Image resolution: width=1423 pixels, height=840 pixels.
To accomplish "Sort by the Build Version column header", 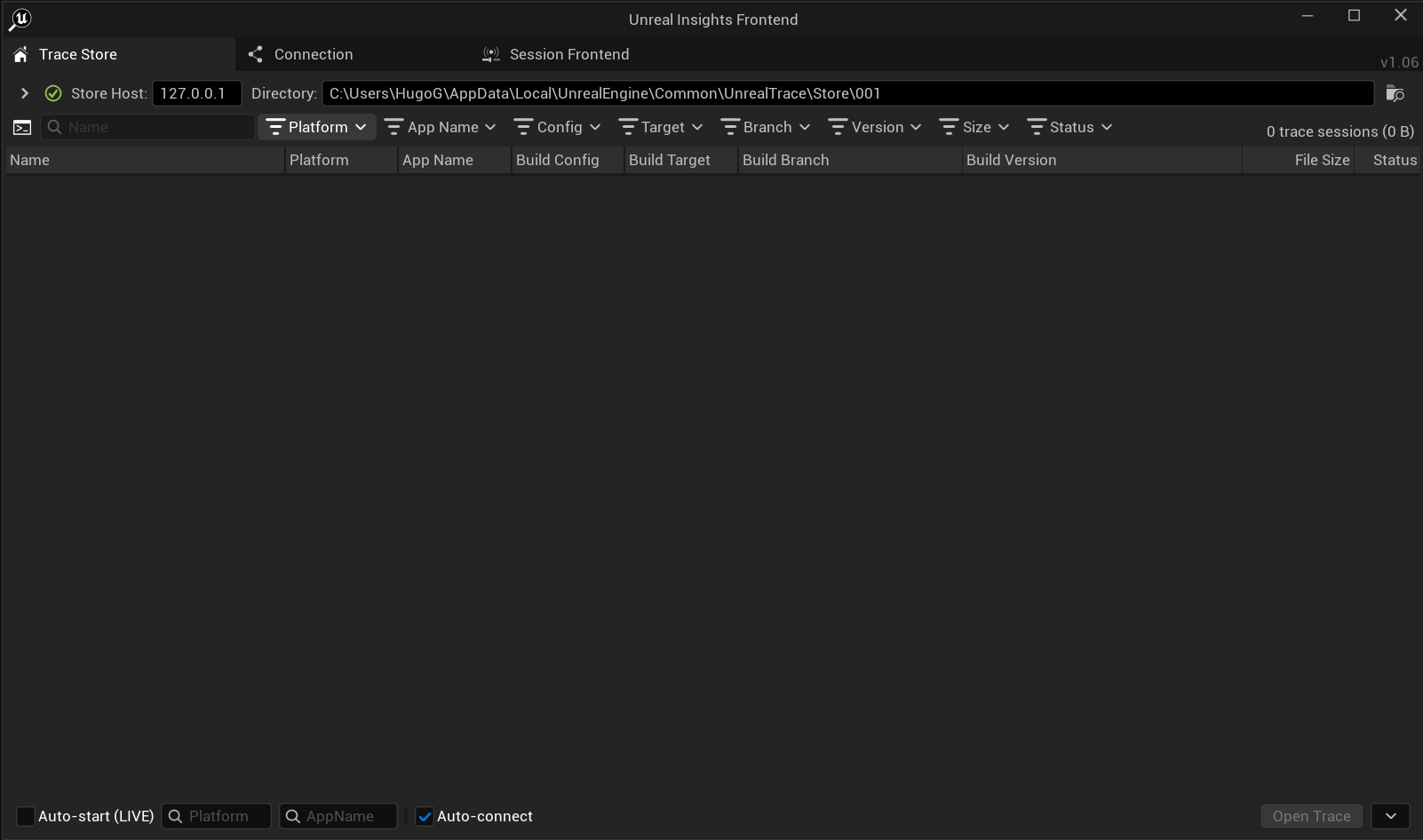I will coord(1101,160).
